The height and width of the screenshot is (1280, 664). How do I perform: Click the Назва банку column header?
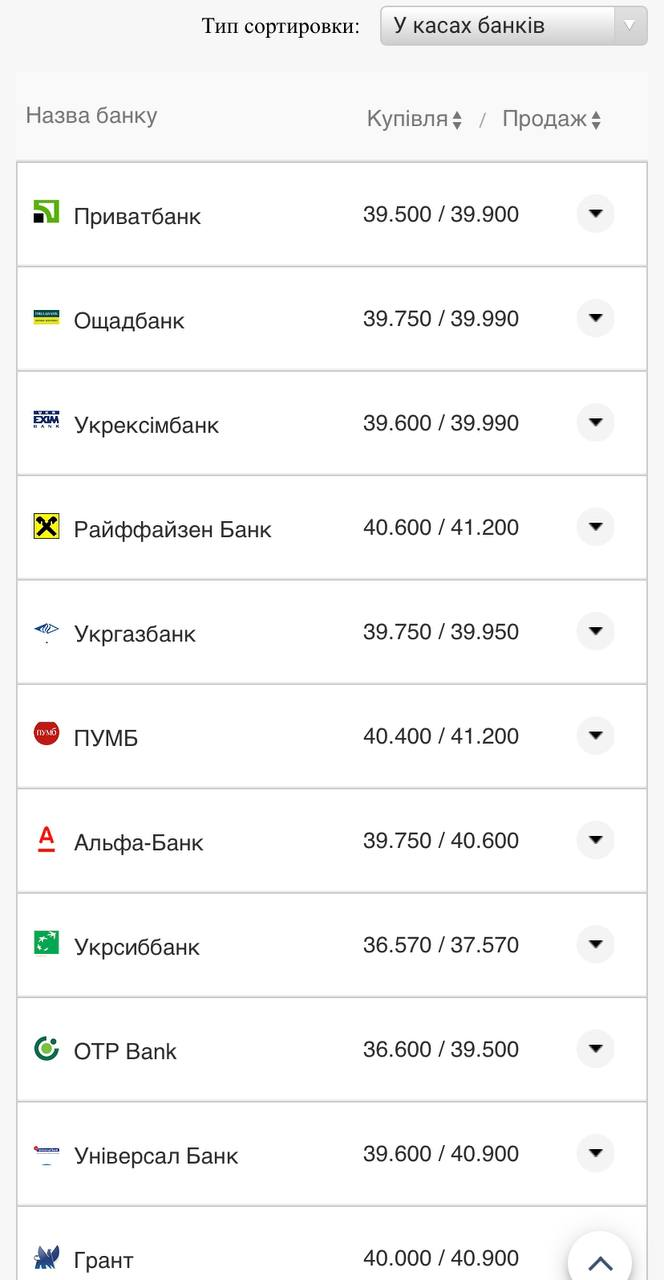91,116
